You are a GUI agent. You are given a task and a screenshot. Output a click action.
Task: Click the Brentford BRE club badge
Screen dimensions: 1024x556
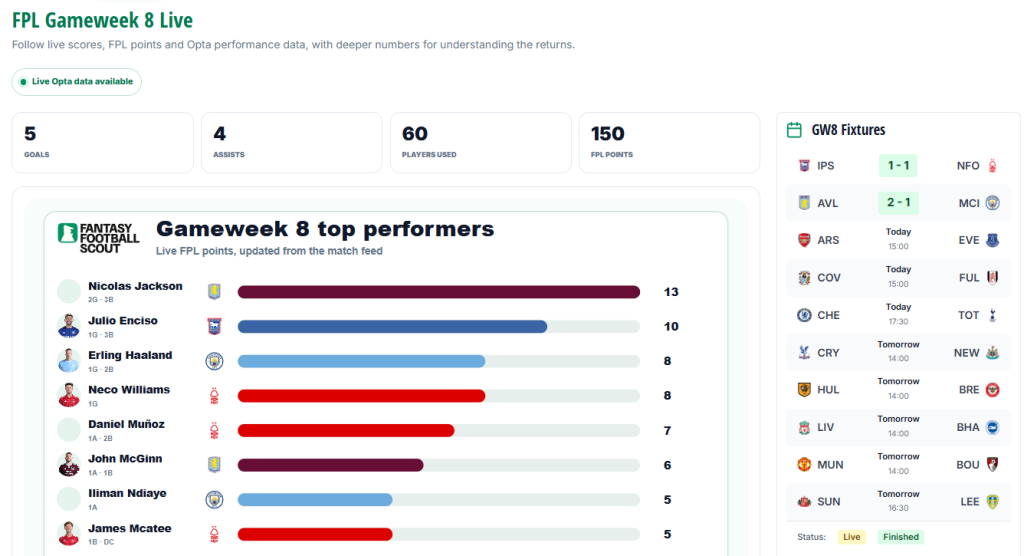[x=992, y=390]
